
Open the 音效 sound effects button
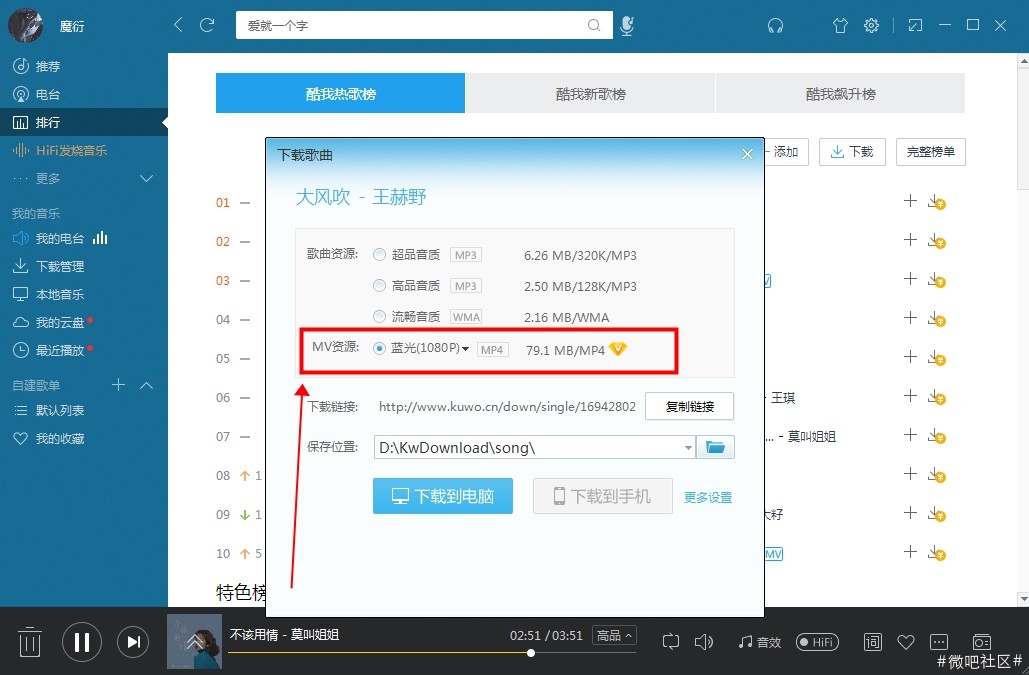pyautogui.click(x=759, y=642)
